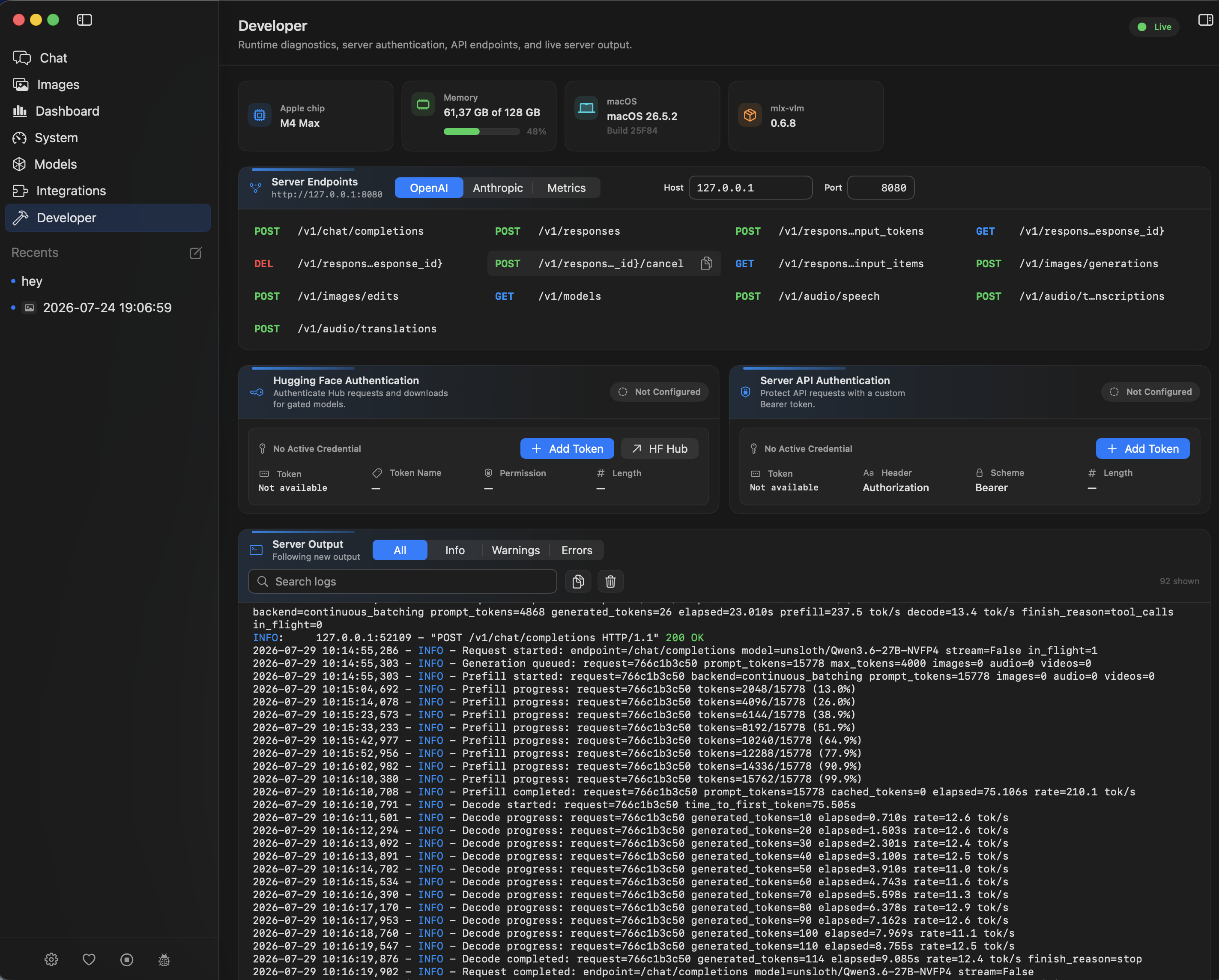Screen dimensions: 1219x980
Task: Filter server output to Errors
Action: (x=577, y=550)
